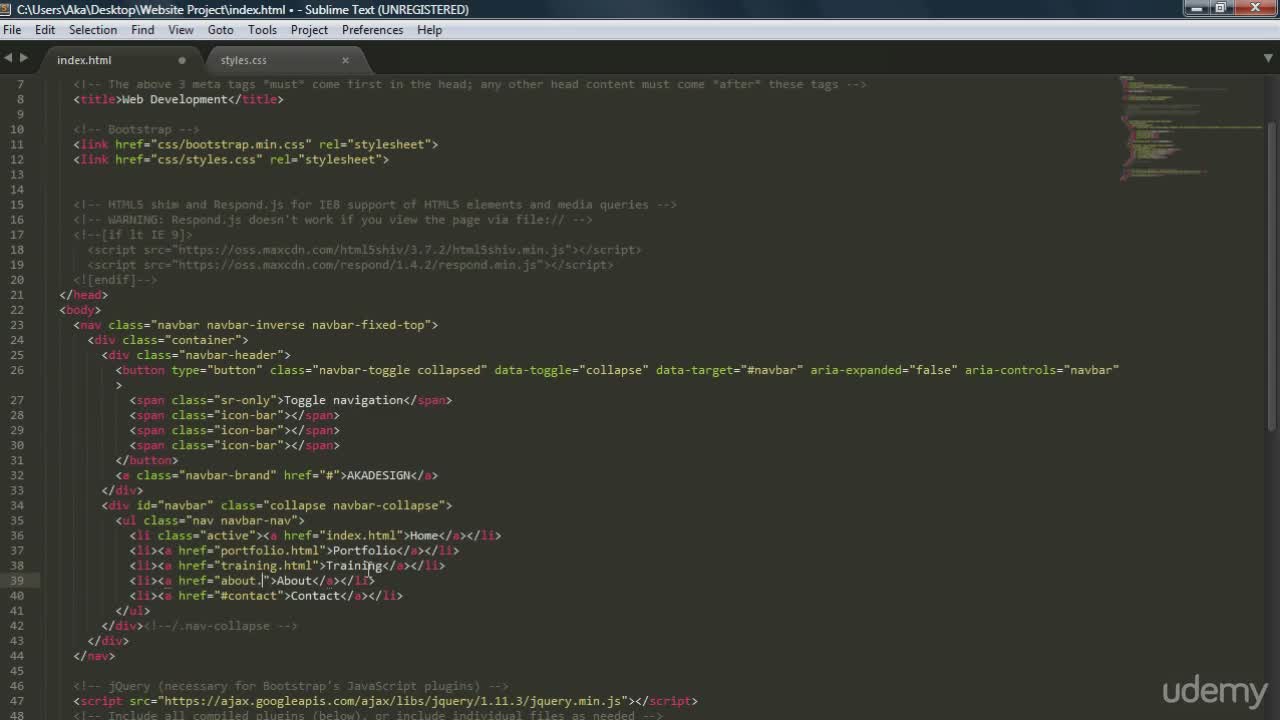Open the File menu
This screenshot has width=1280, height=720.
tap(12, 30)
